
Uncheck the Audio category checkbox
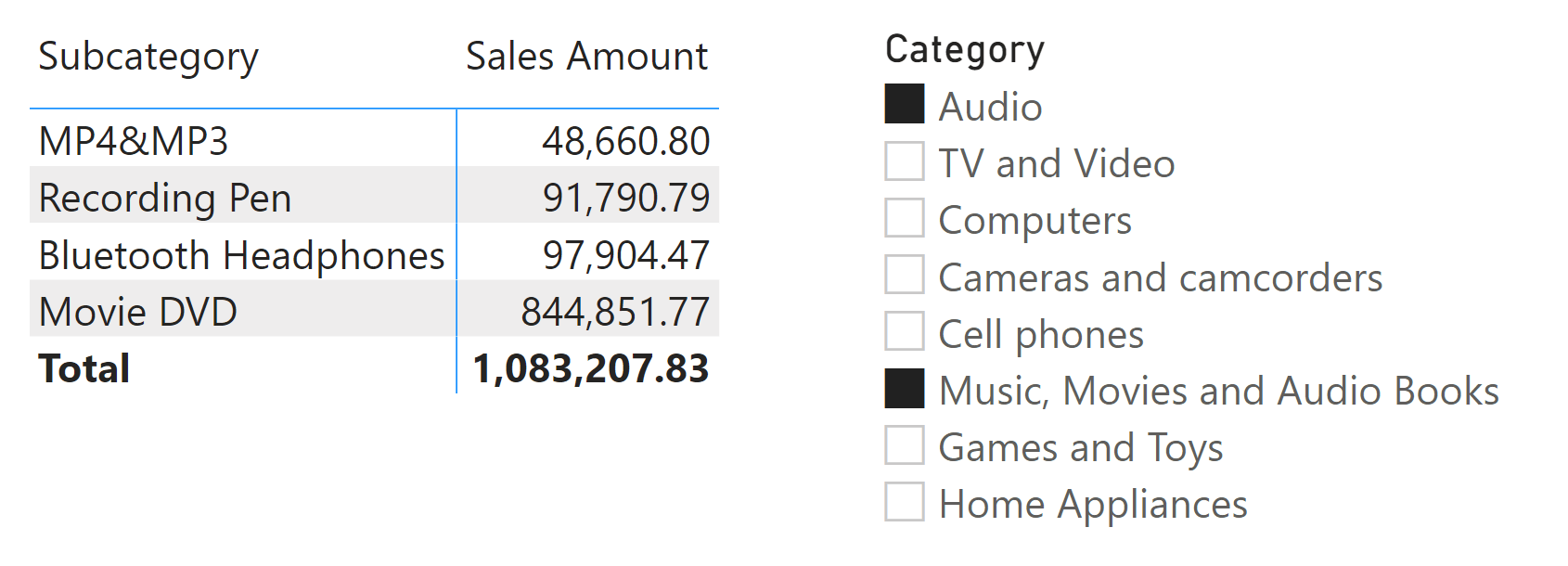pyautogui.click(x=905, y=104)
